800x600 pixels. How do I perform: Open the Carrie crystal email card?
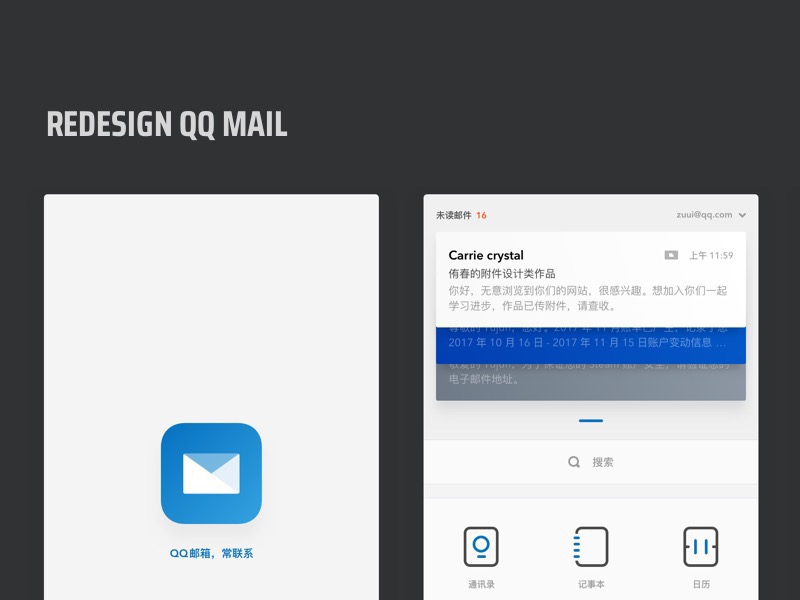590,280
